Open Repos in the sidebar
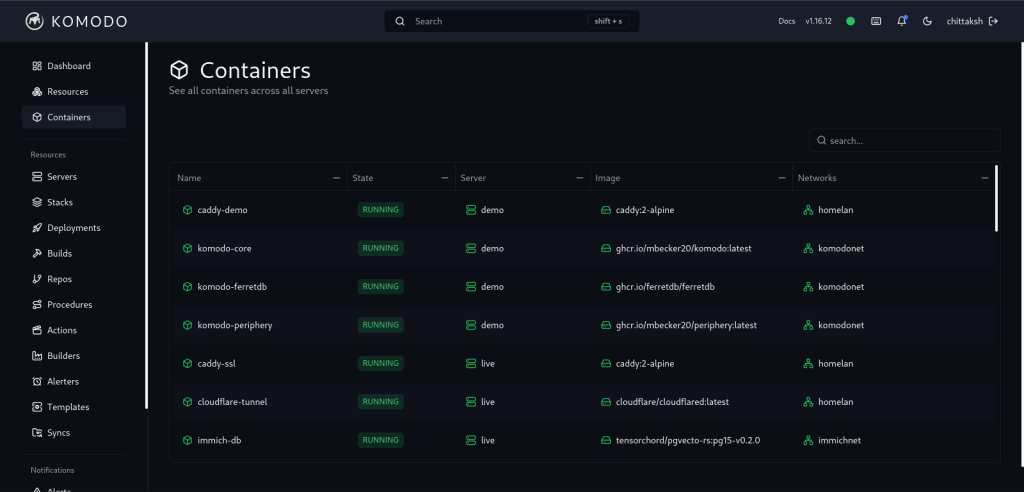 (x=74, y=279)
